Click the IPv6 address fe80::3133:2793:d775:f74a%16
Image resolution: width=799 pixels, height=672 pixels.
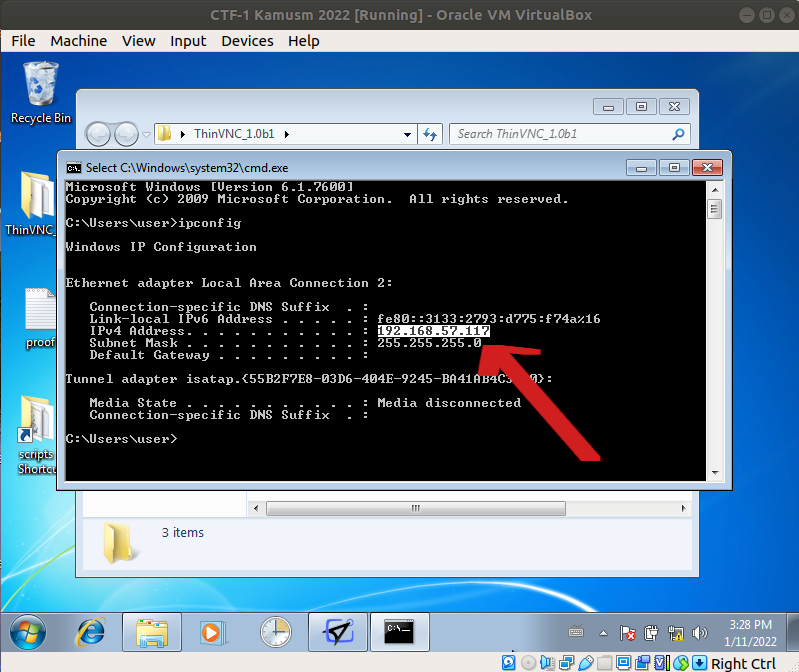(x=489, y=319)
